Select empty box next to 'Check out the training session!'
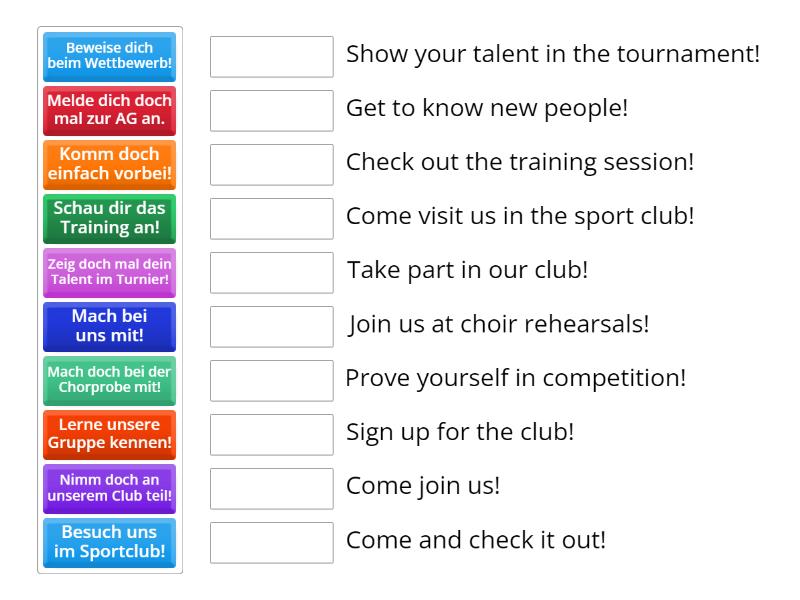 pyautogui.click(x=272, y=165)
